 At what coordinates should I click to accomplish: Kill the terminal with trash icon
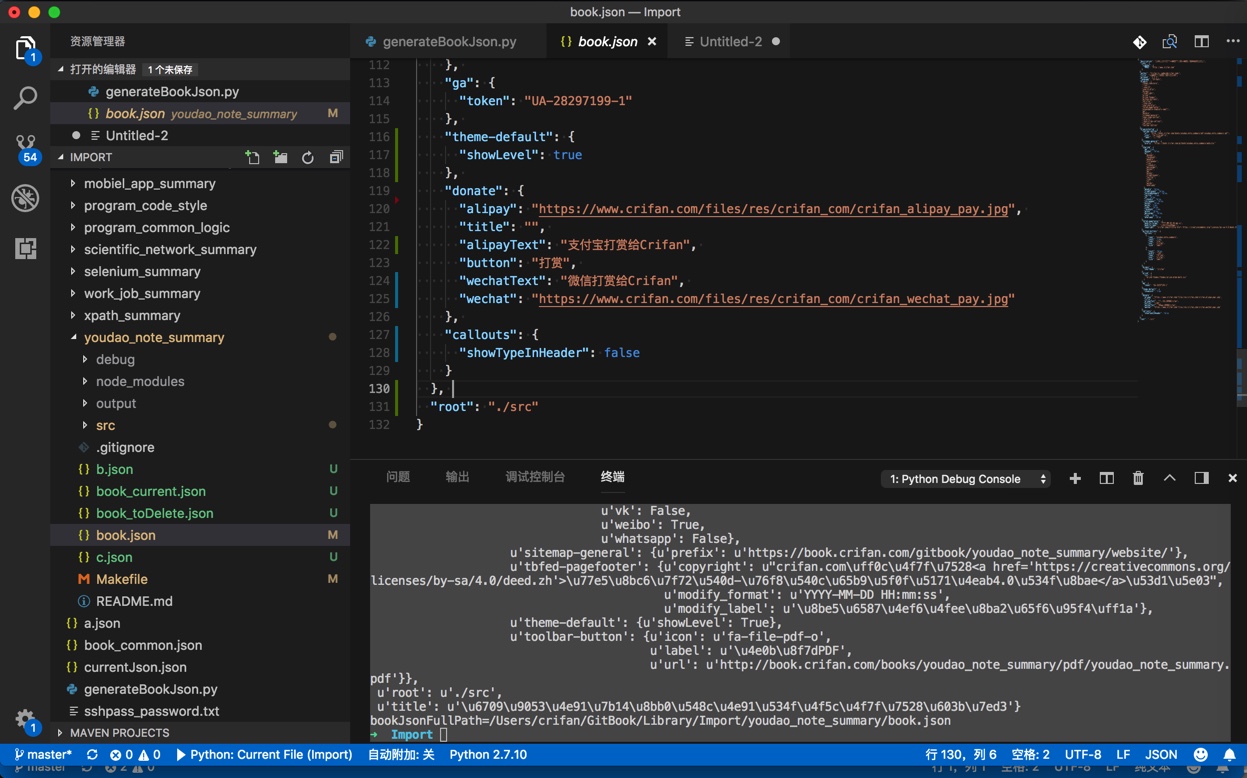1138,479
